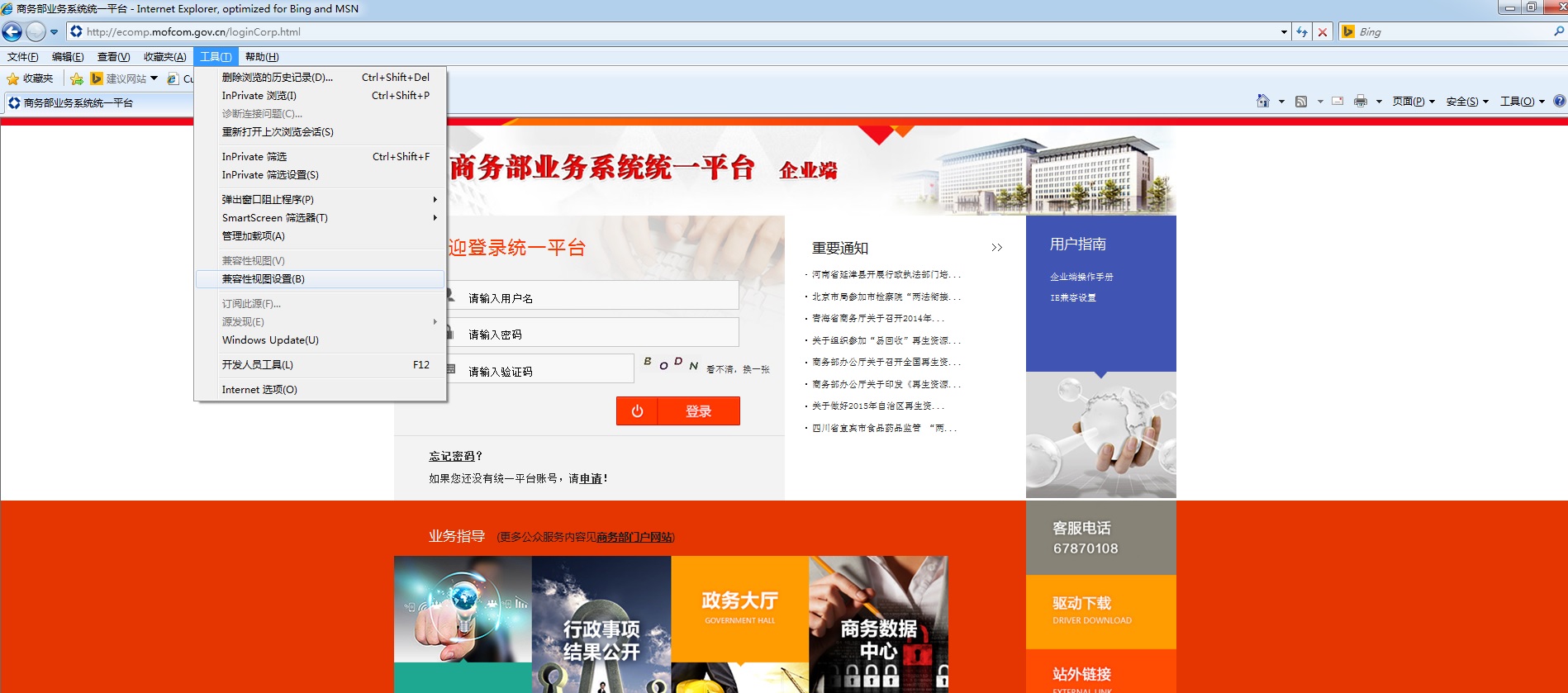Click 看不清，换一张 refresh captcha link
This screenshot has width=1568, height=693.
(738, 369)
